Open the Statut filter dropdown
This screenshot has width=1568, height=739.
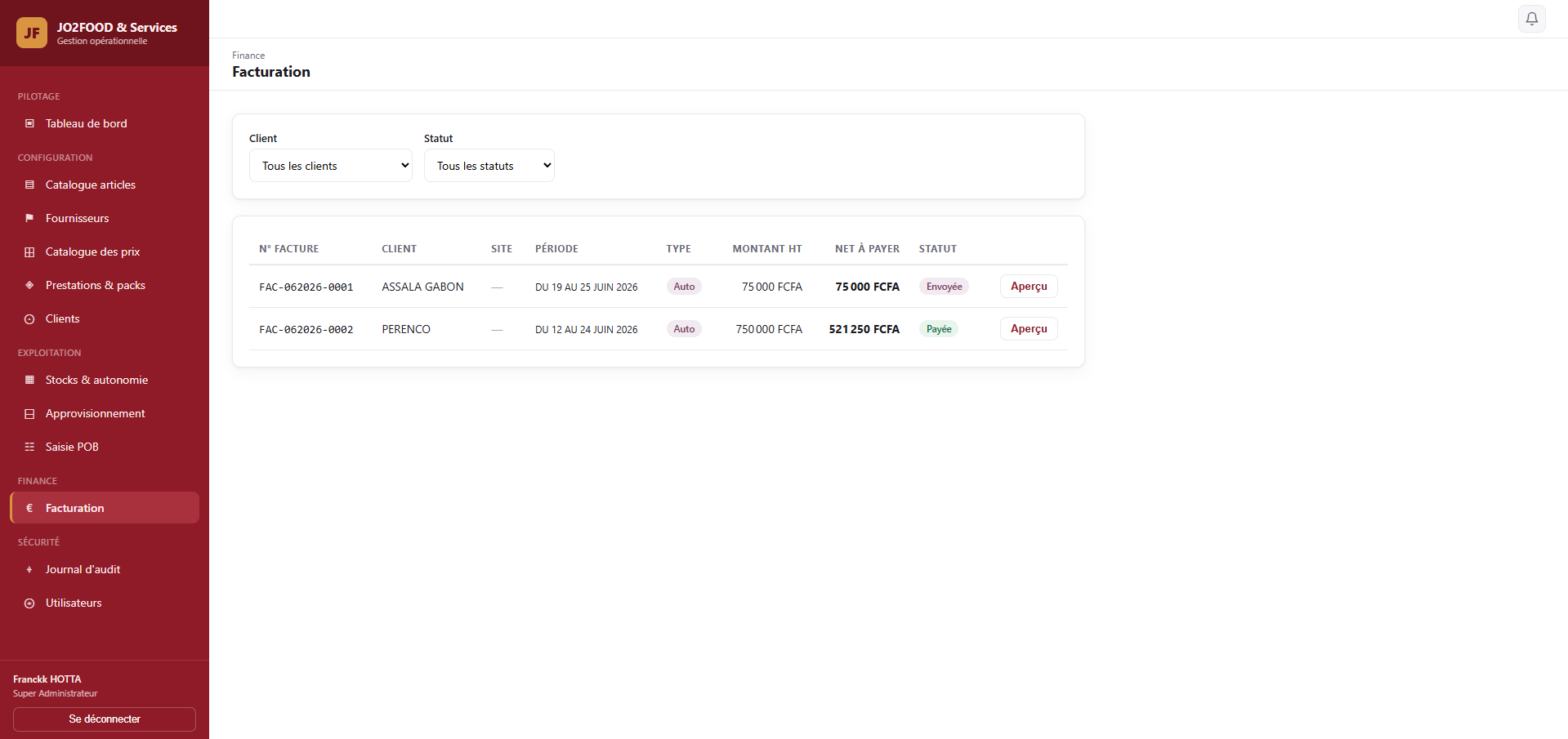[x=489, y=166]
